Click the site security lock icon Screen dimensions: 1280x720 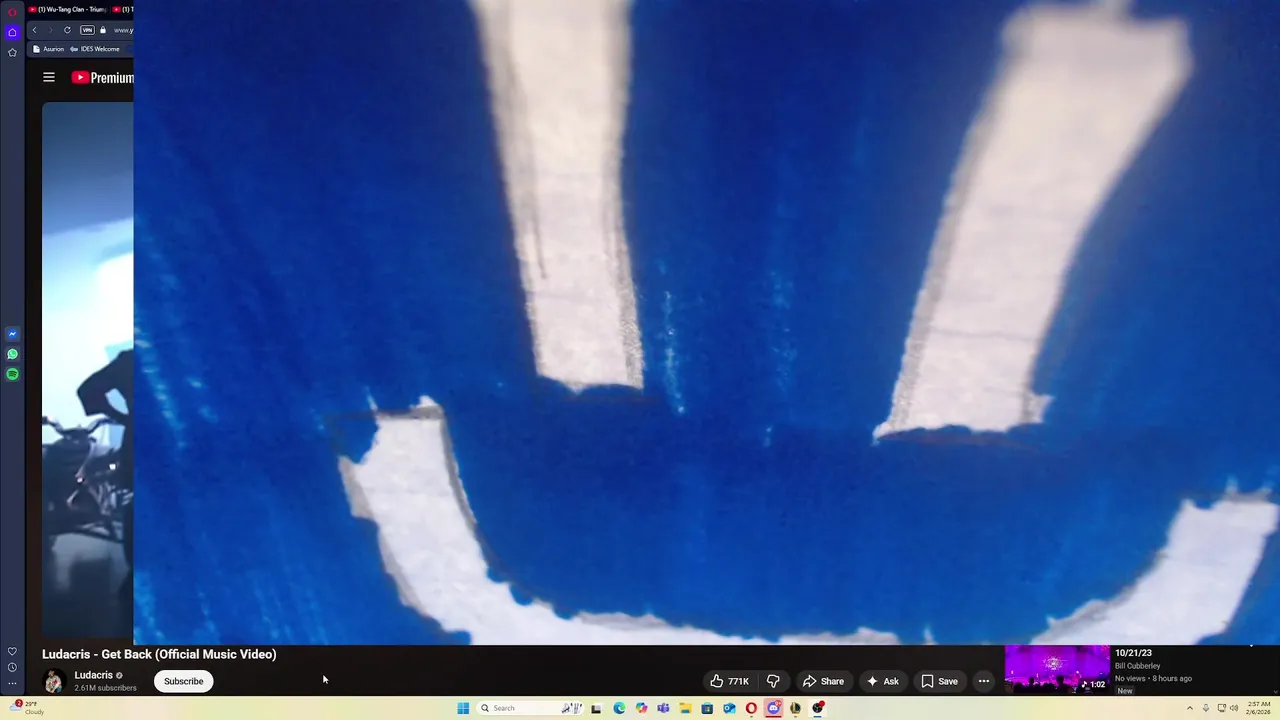(102, 30)
